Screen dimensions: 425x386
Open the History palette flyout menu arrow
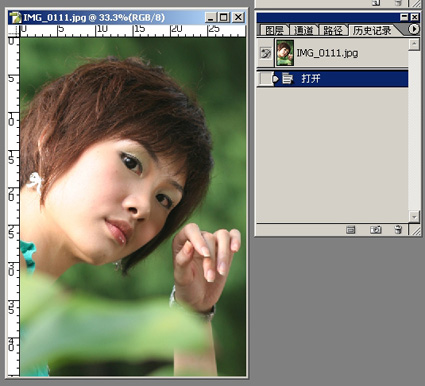tap(414, 29)
